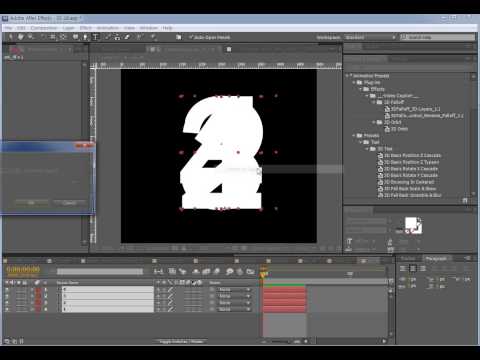Choose right align text in Paragraph panel
This screenshot has width=480, height=360.
click(x=423, y=268)
